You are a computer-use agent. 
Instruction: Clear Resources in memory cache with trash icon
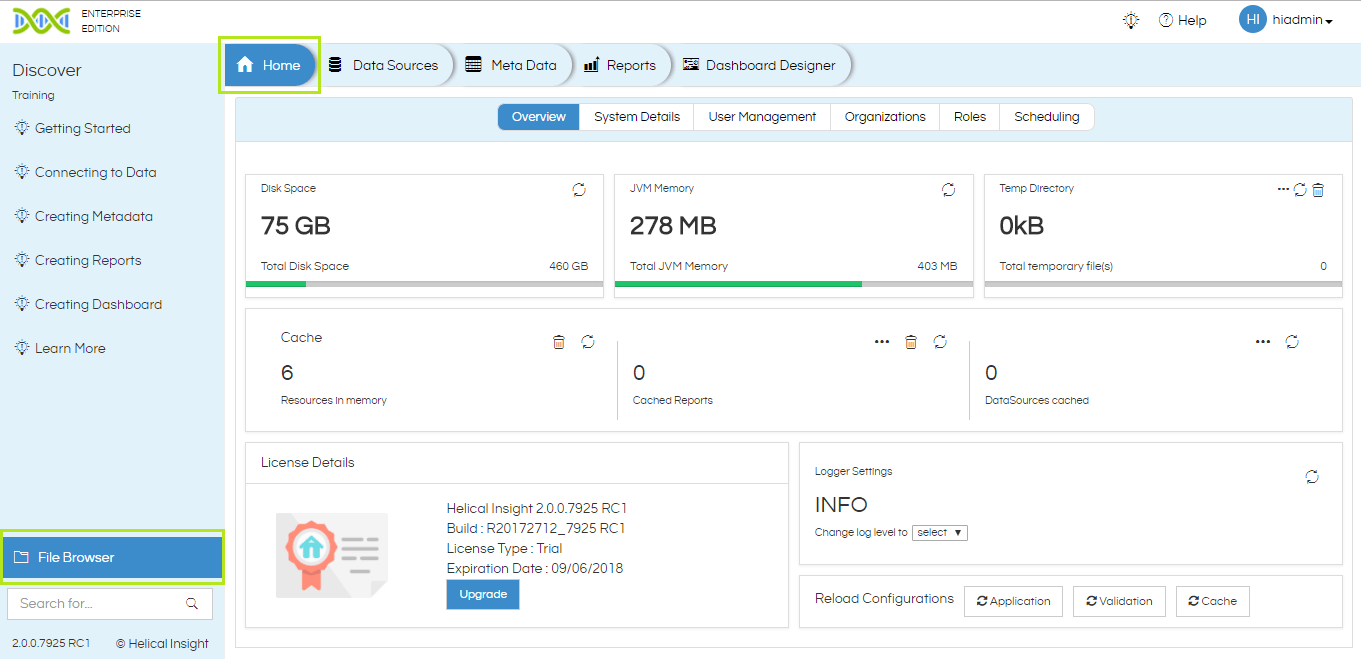click(559, 342)
